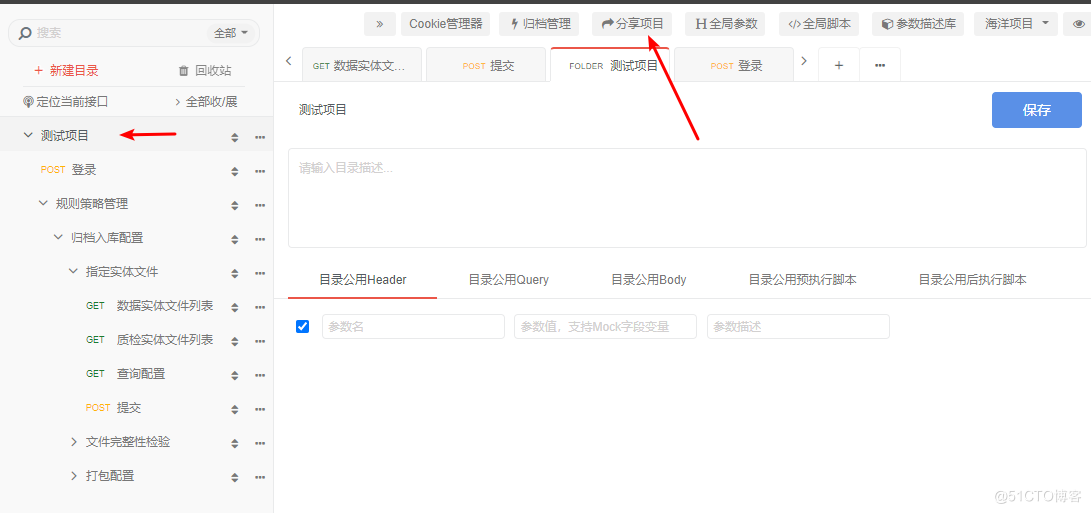Click sort handle on 登录 row
Screen dimensions: 1091x513
234,171
